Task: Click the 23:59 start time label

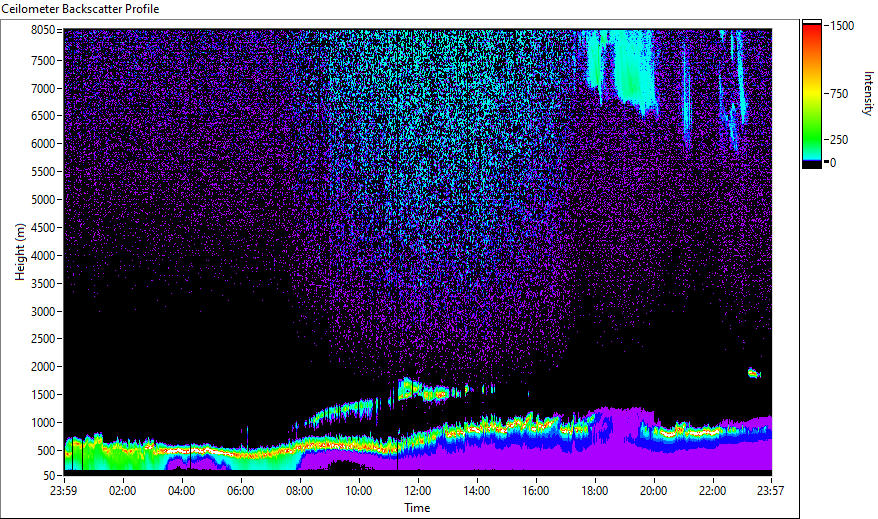Action: 63,491
